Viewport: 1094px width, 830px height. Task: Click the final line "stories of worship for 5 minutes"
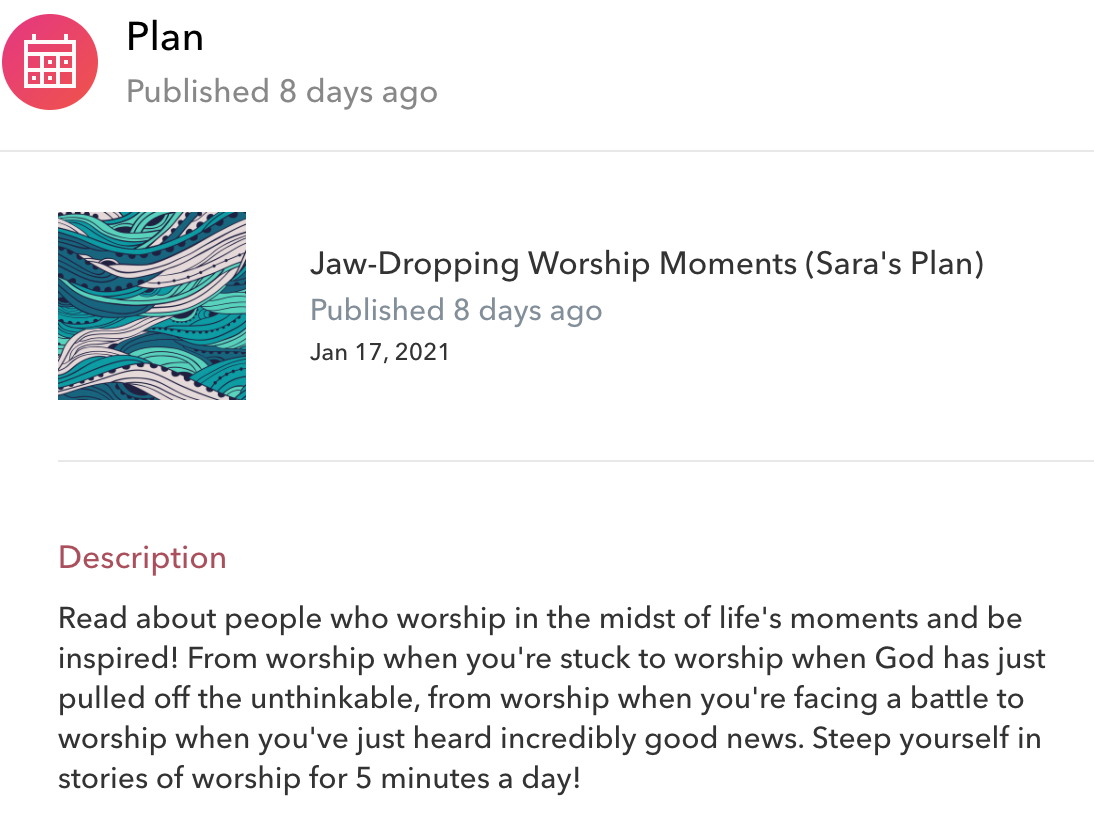pyautogui.click(x=319, y=779)
